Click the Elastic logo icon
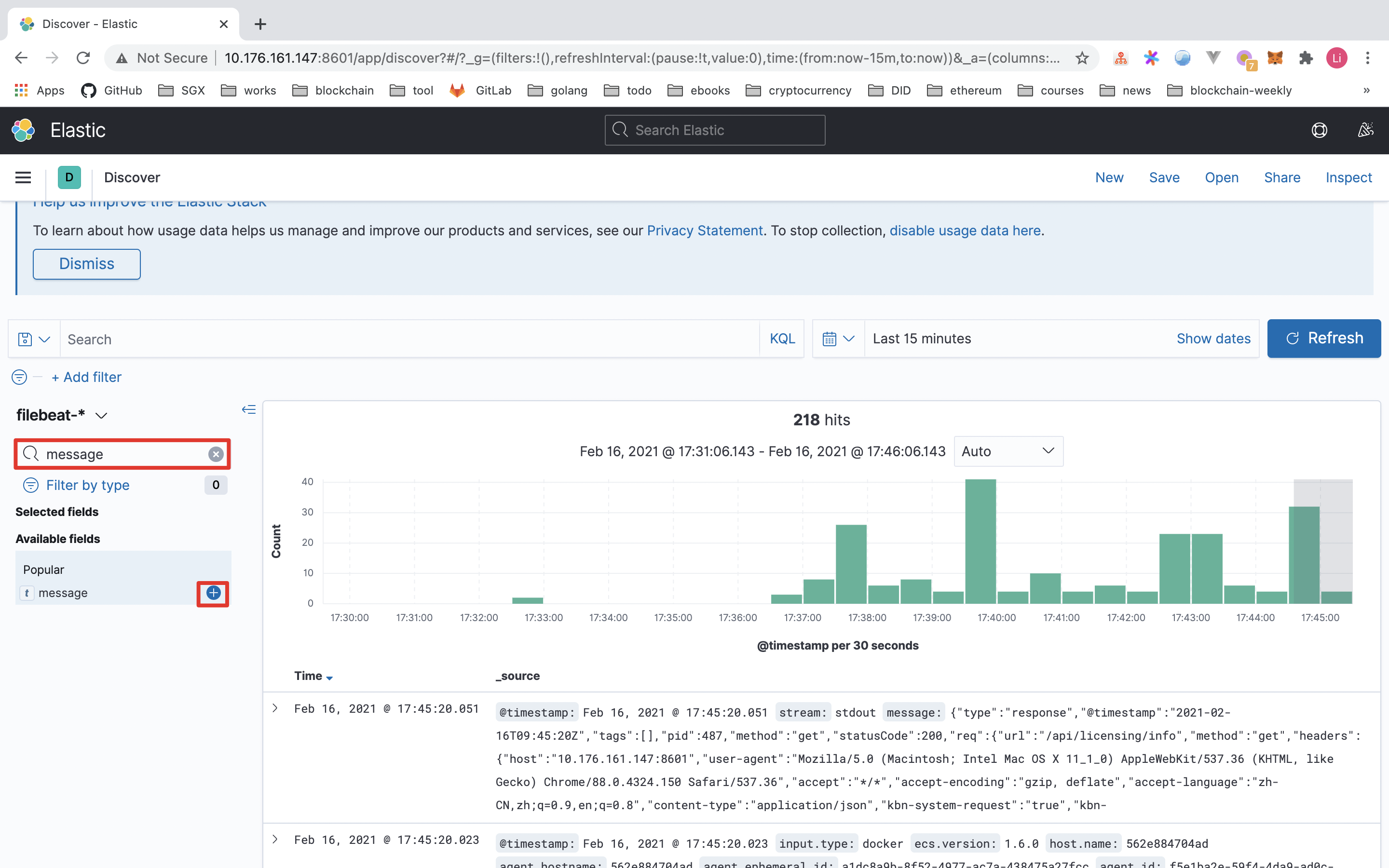The height and width of the screenshot is (868, 1389). click(x=24, y=130)
